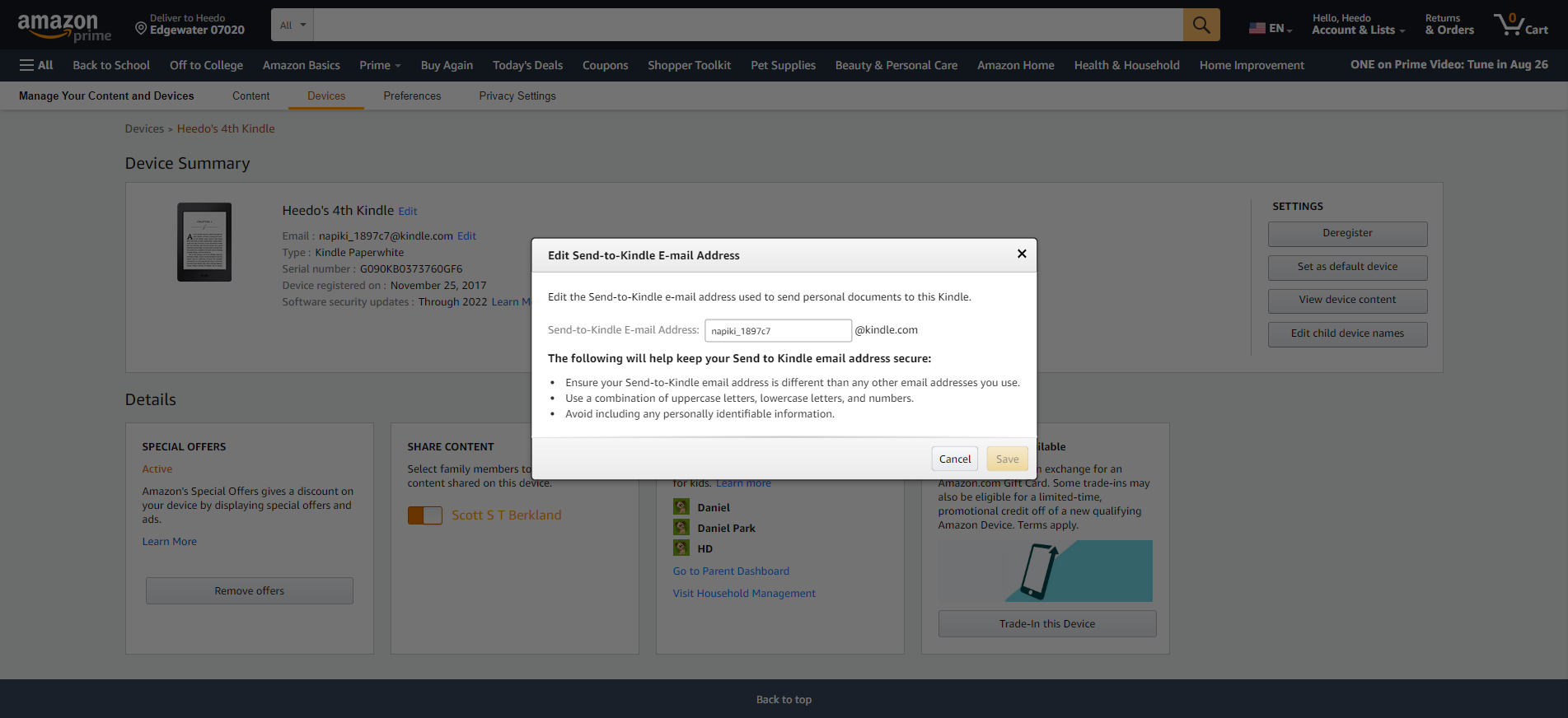Click Active status under Special Offers

point(157,469)
